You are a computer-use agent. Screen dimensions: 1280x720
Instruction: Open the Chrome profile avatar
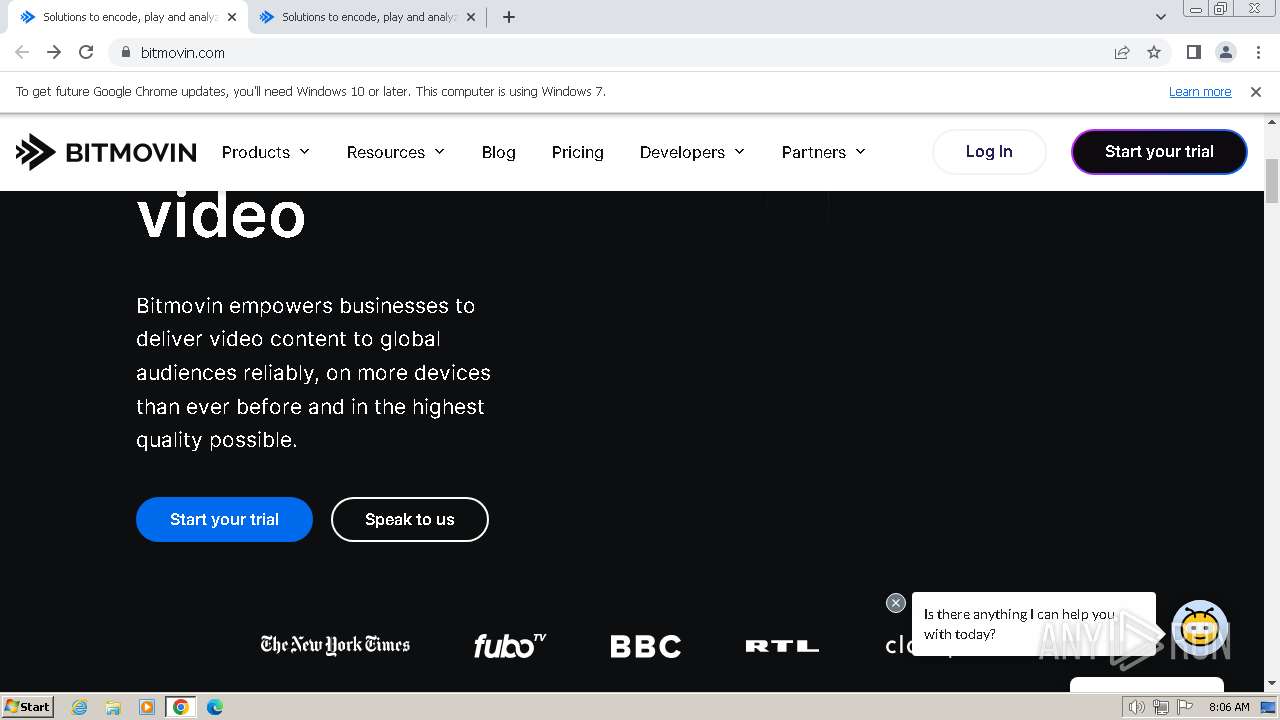1226,52
